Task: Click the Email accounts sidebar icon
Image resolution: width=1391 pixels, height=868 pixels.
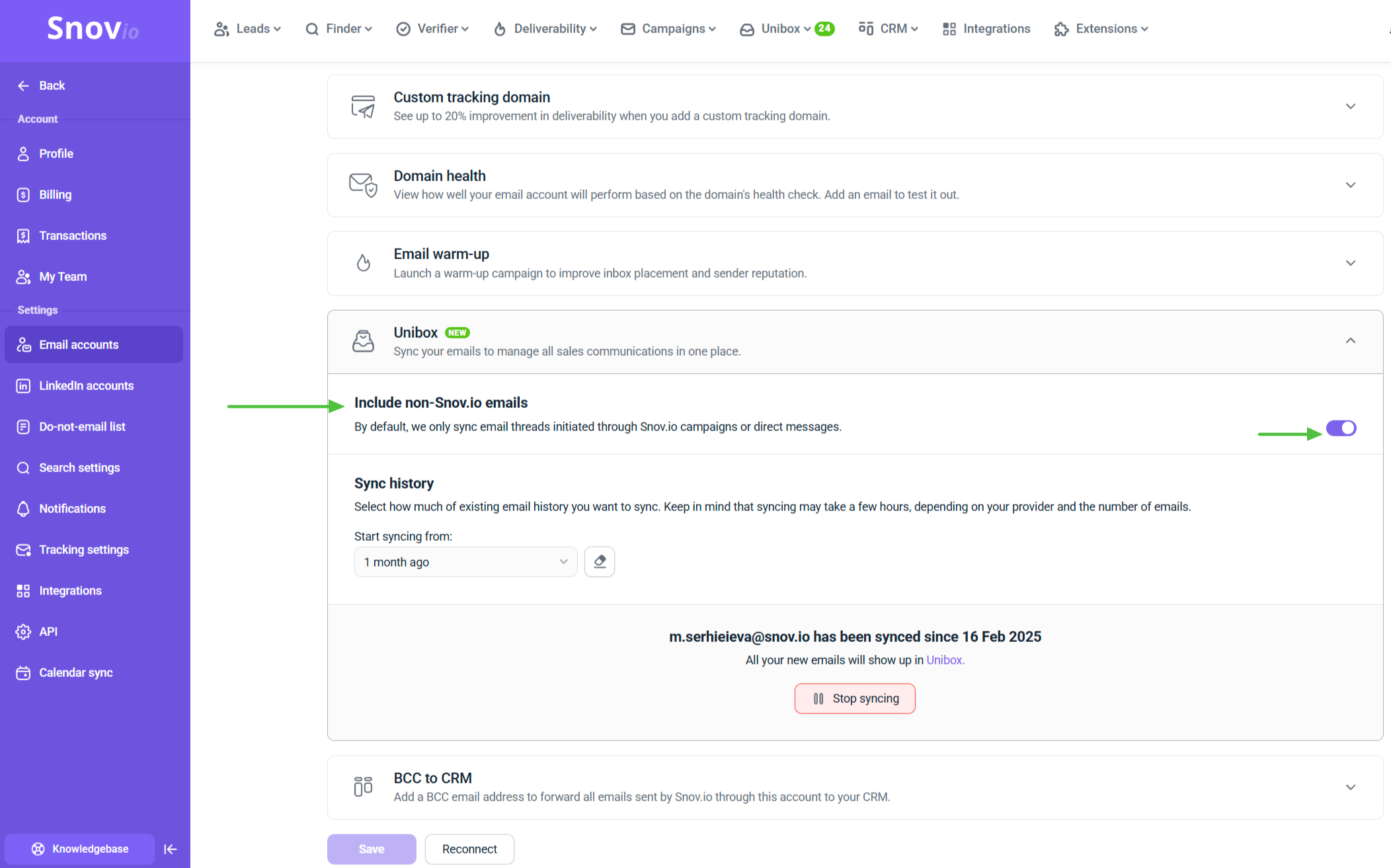Action: (23, 344)
